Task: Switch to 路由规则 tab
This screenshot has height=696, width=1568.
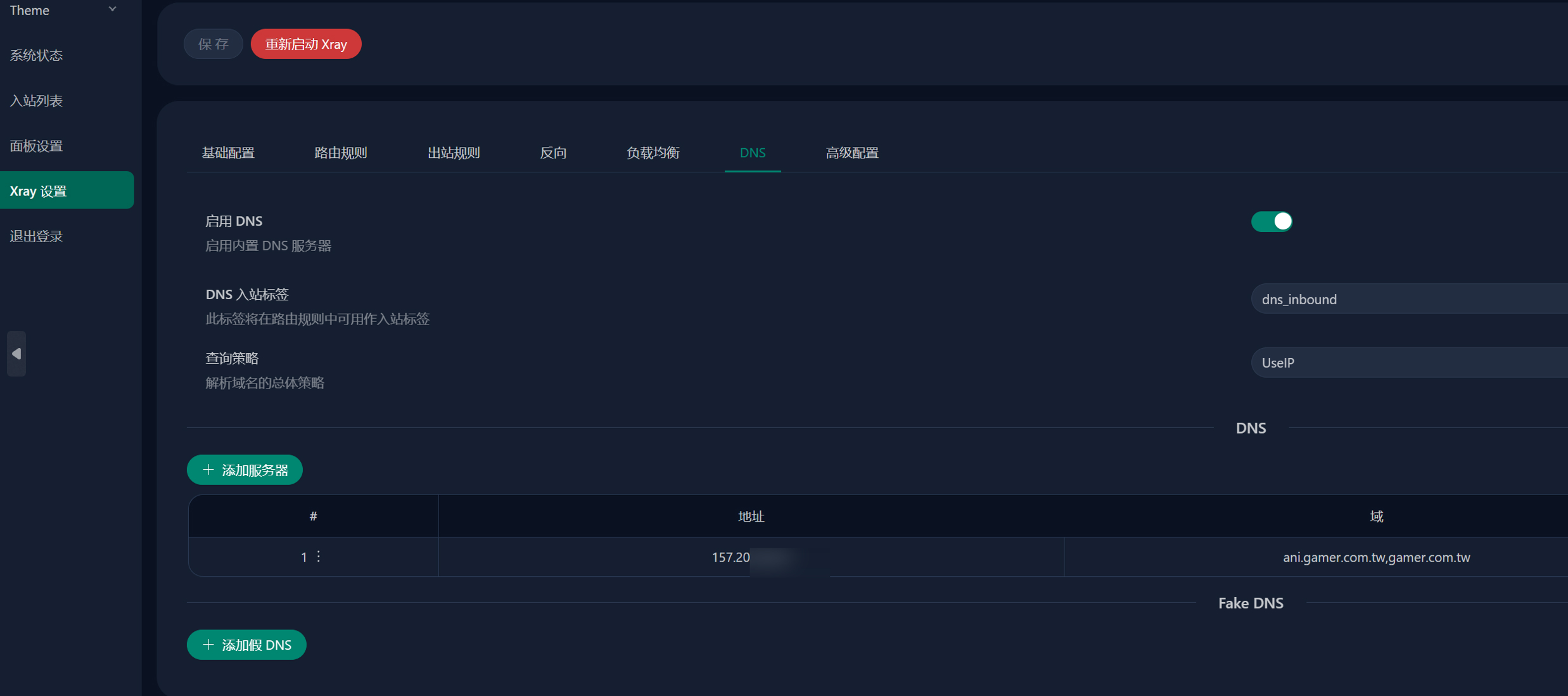Action: tap(341, 153)
